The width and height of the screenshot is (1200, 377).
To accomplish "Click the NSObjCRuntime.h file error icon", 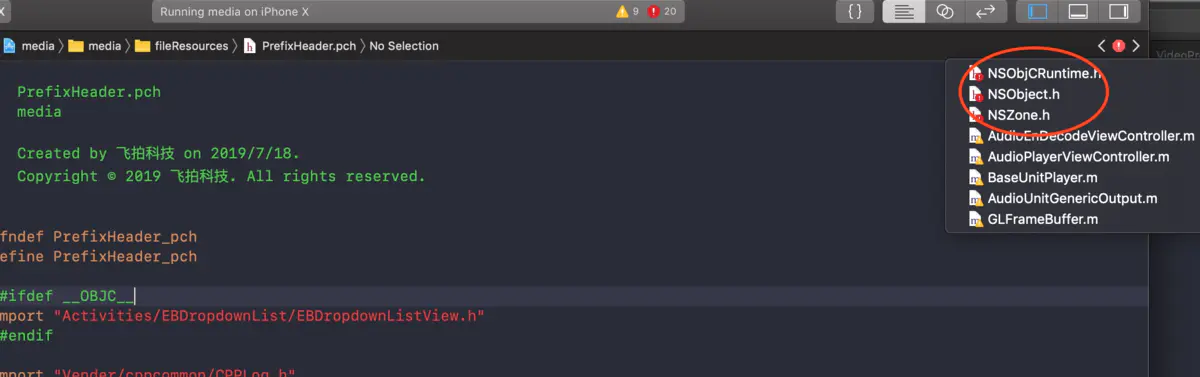I will point(976,73).
